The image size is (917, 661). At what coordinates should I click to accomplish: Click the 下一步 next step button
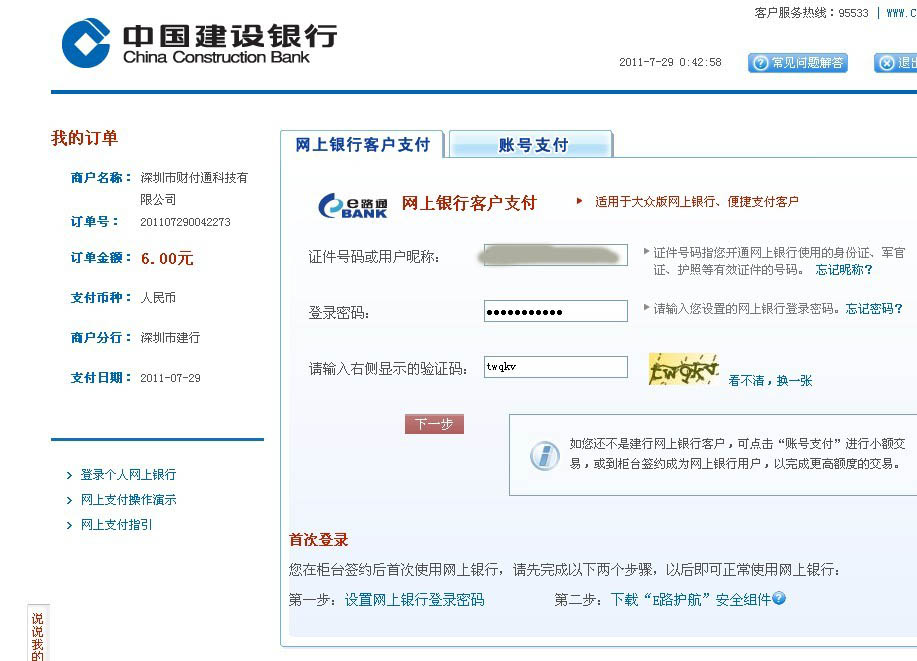click(434, 424)
